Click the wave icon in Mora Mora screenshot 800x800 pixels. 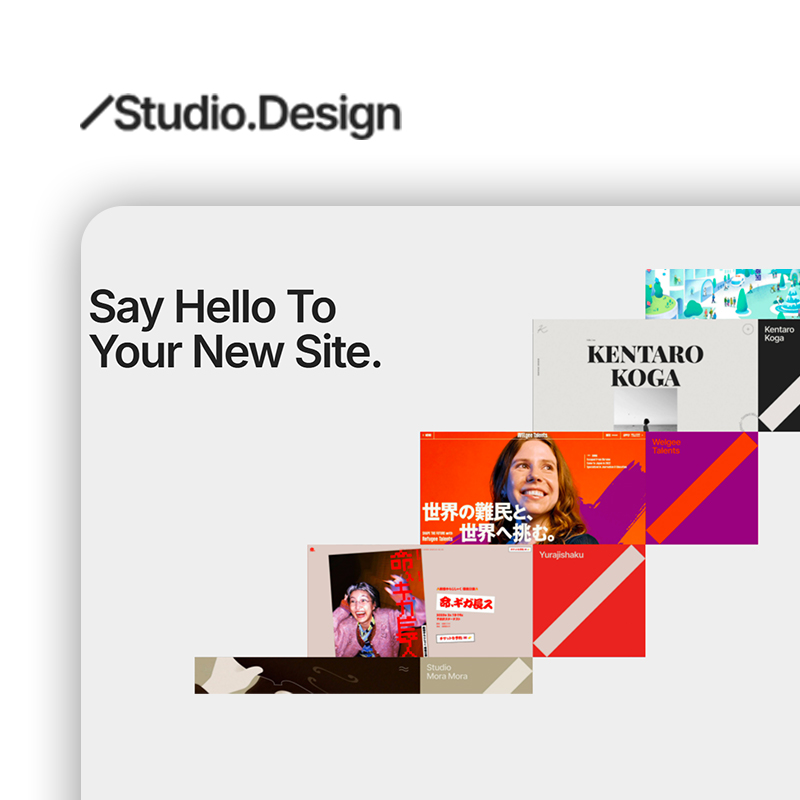(x=404, y=669)
